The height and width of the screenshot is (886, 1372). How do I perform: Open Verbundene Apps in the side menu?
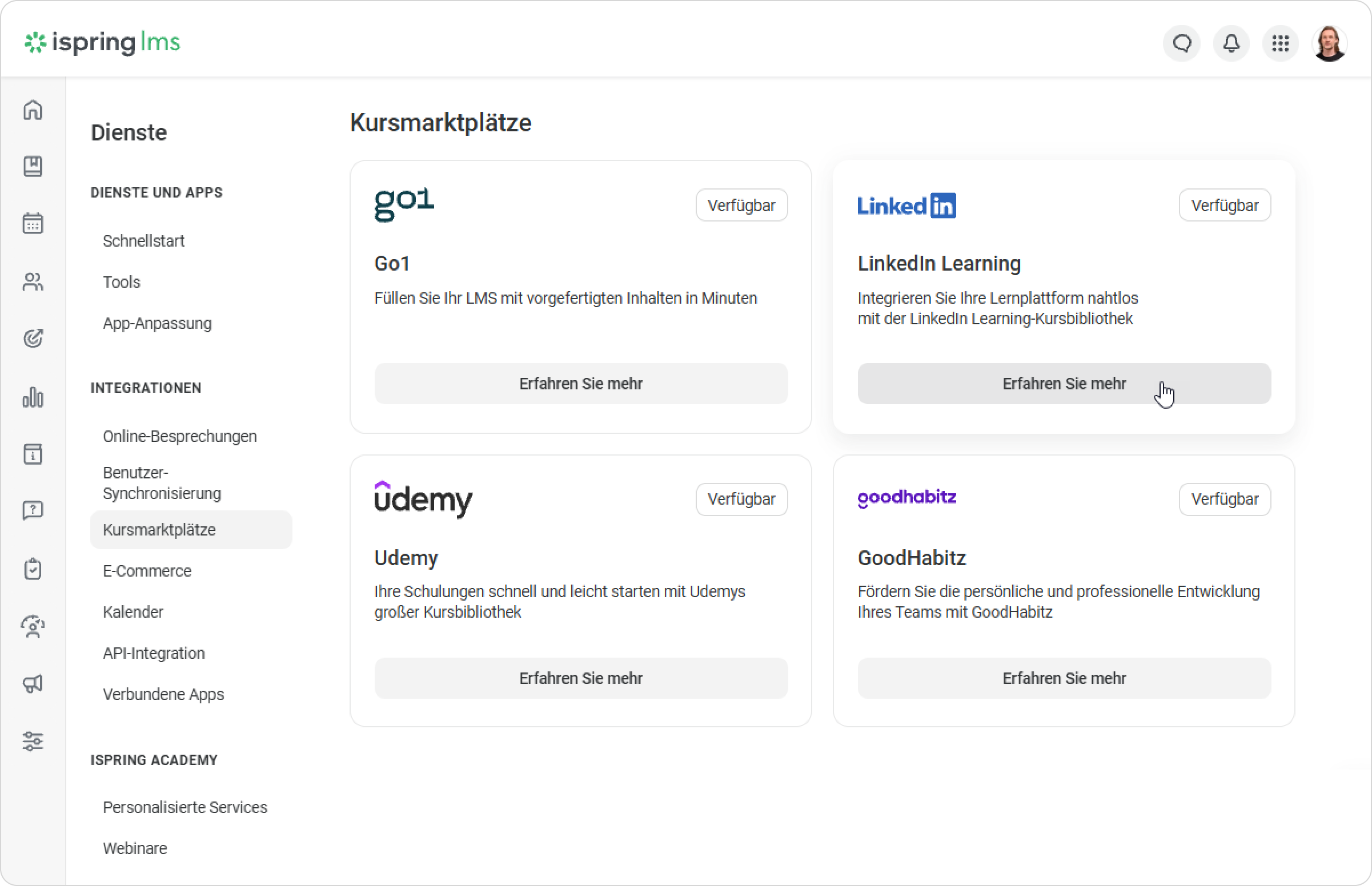[x=163, y=694]
